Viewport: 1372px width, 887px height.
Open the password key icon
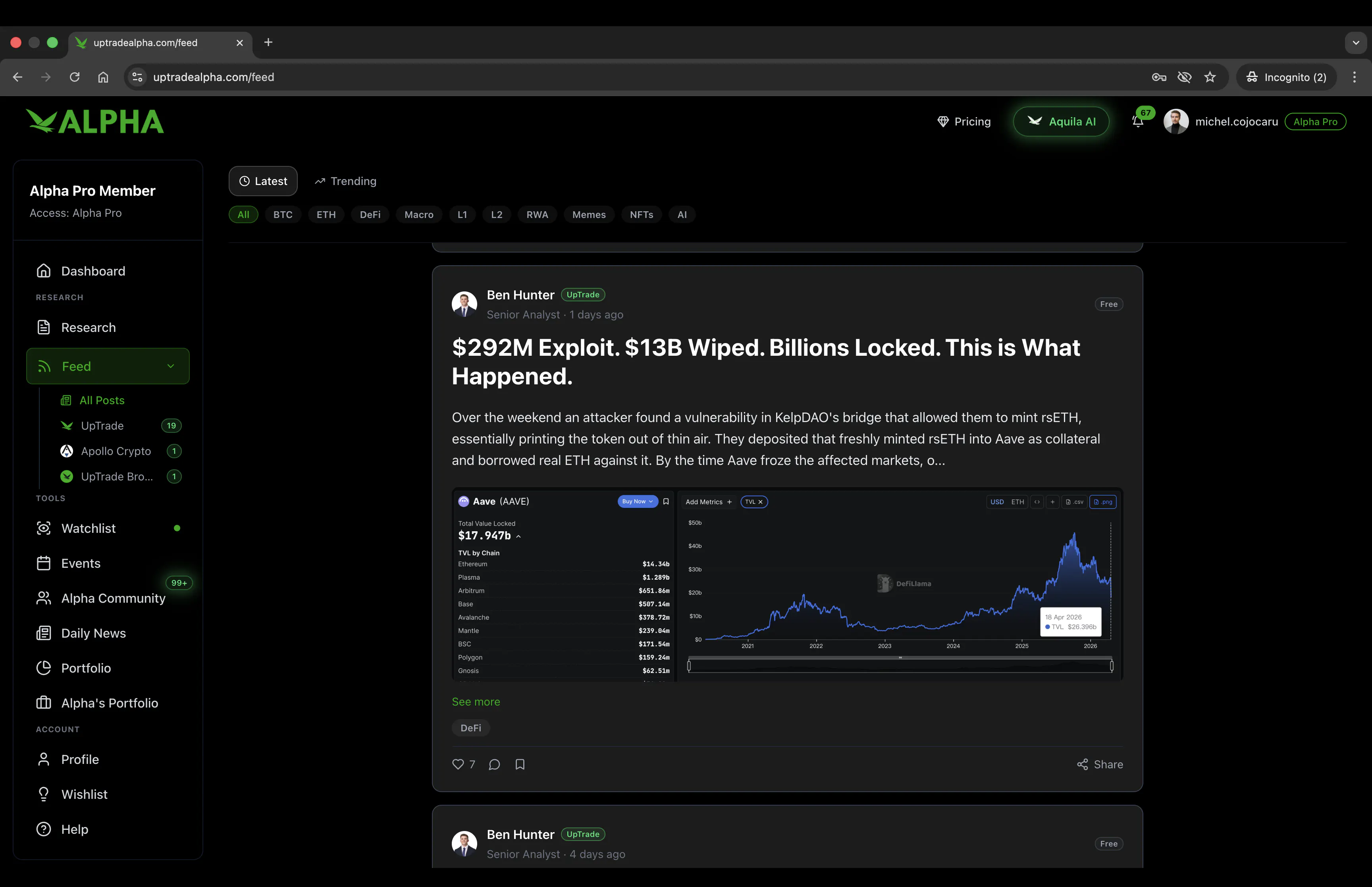[1159, 77]
